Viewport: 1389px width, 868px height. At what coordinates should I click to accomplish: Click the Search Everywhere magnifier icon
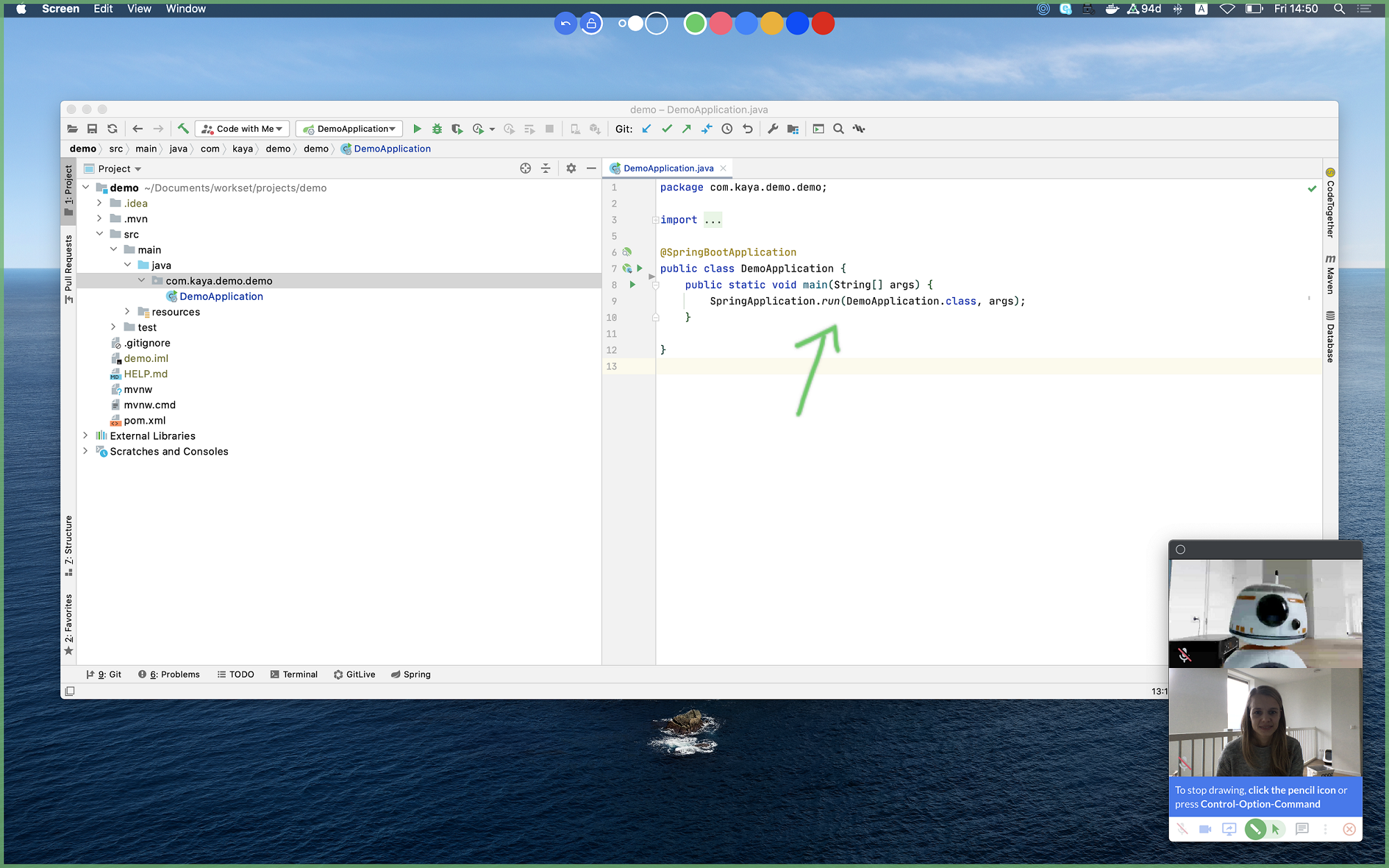[x=838, y=128]
